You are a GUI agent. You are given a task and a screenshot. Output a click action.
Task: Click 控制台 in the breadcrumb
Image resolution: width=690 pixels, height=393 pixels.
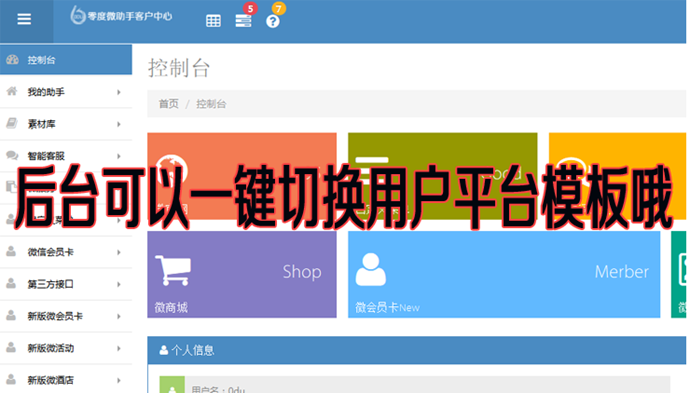click(x=211, y=104)
